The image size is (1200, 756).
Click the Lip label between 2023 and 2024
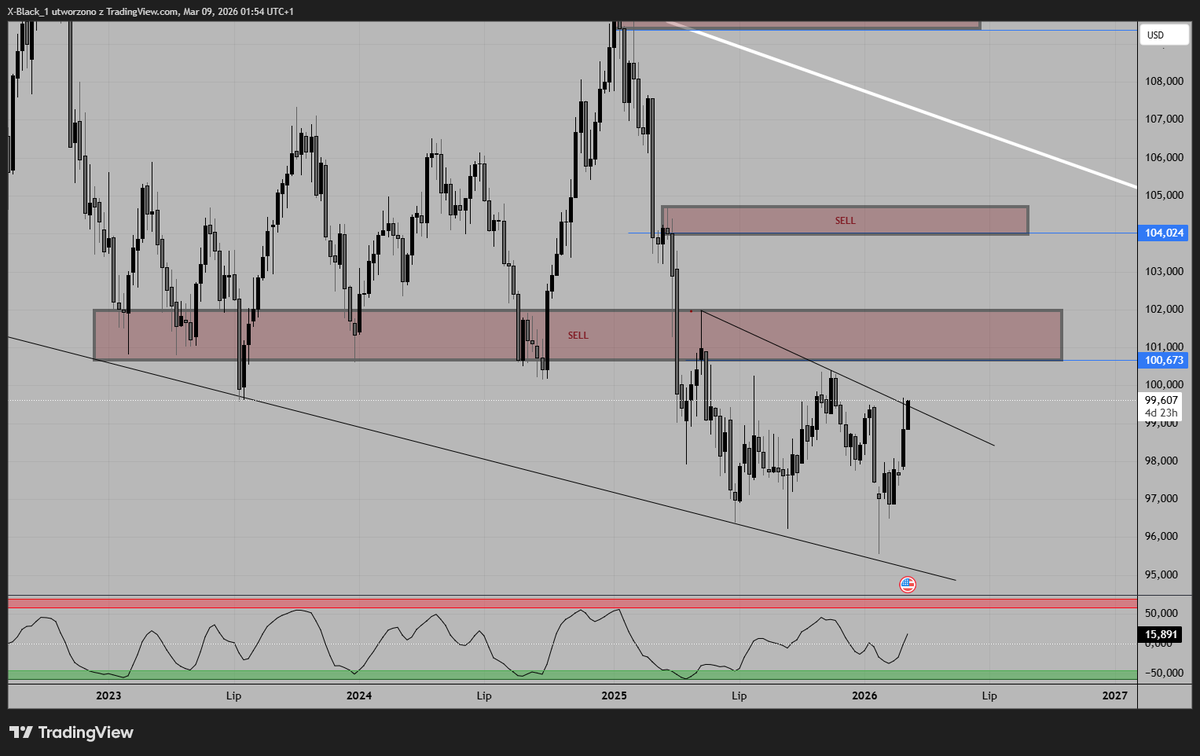(x=234, y=695)
